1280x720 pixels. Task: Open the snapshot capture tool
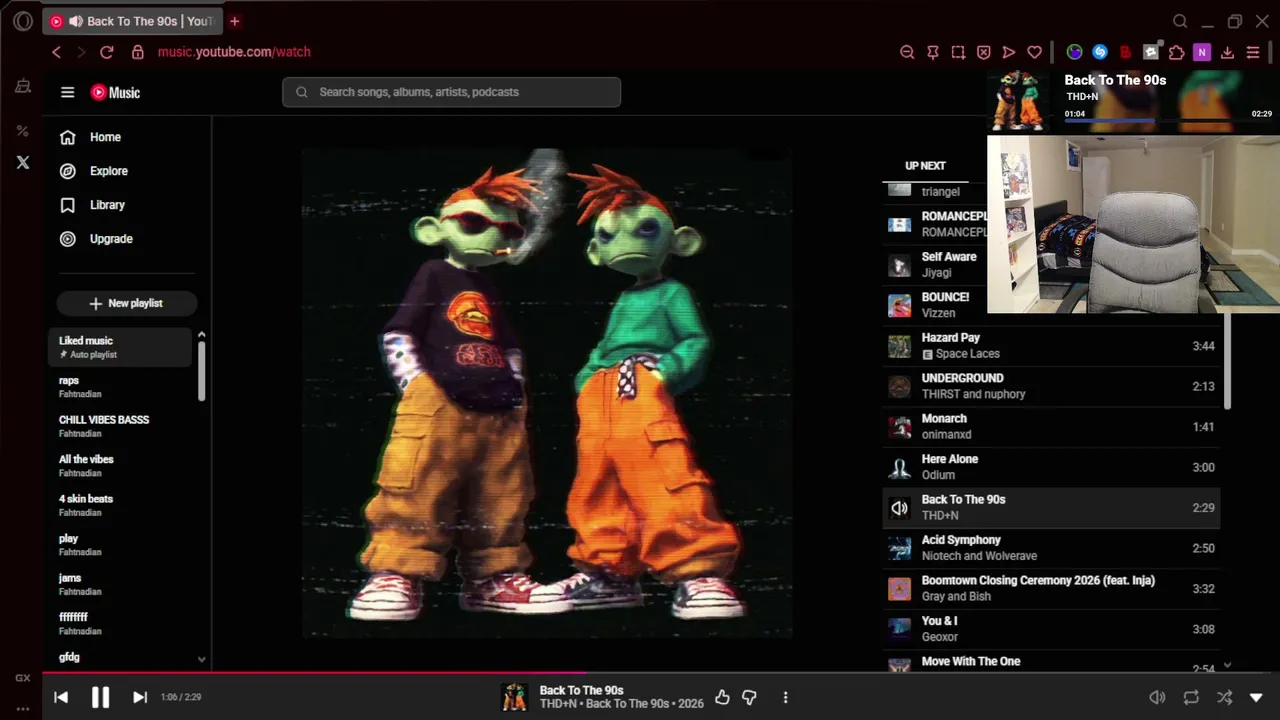958,52
